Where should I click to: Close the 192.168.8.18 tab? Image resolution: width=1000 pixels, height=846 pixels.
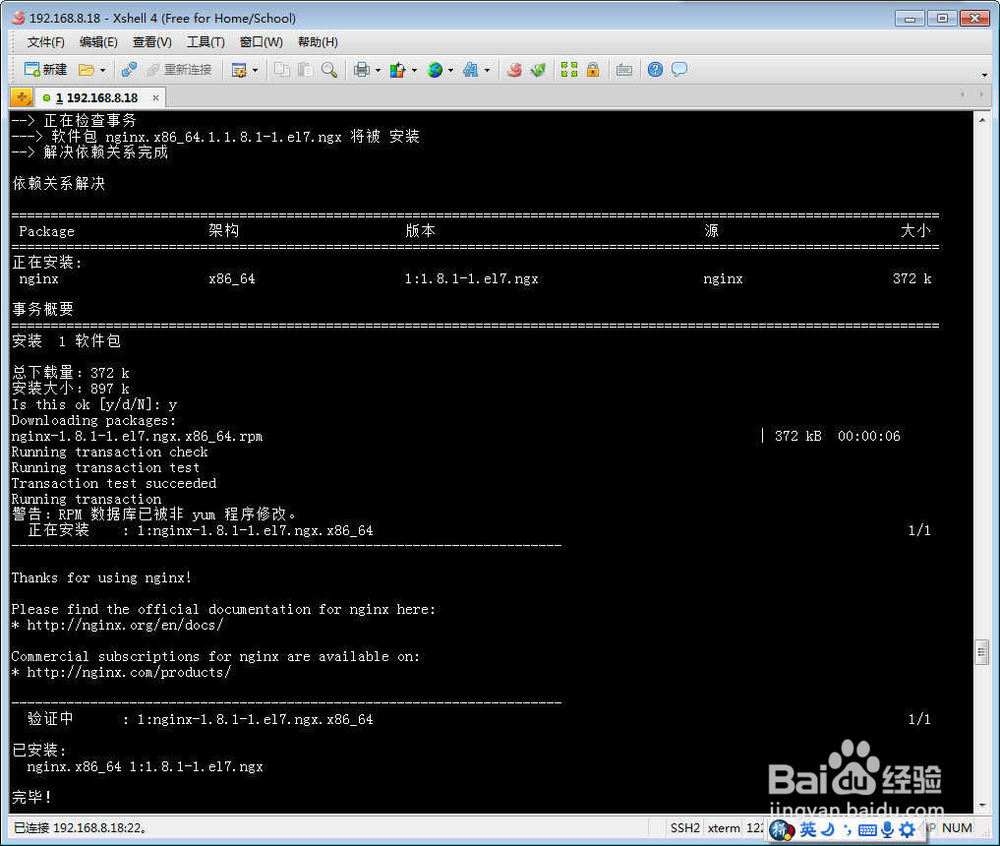point(156,98)
